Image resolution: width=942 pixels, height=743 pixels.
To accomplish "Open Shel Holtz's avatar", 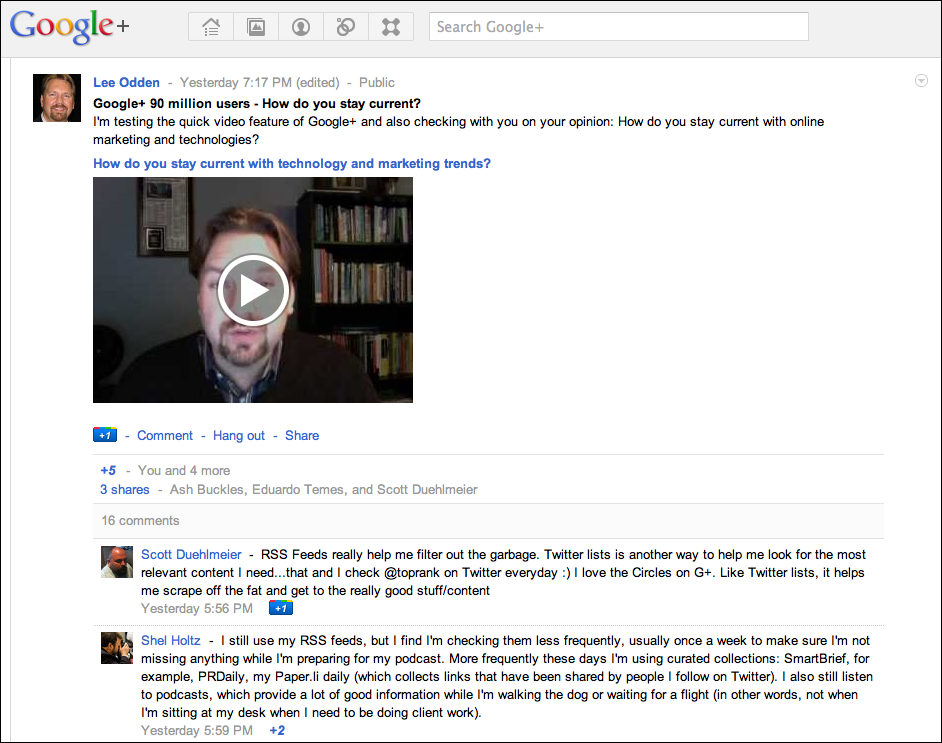I will [117, 648].
